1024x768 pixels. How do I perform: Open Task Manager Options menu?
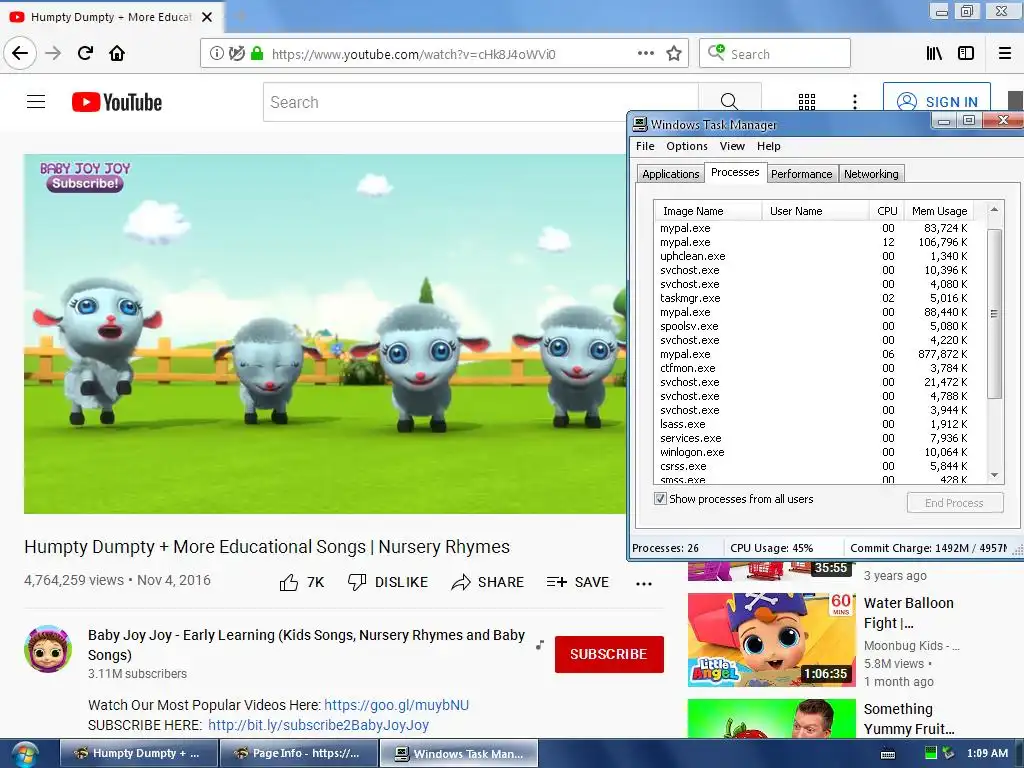[687, 146]
